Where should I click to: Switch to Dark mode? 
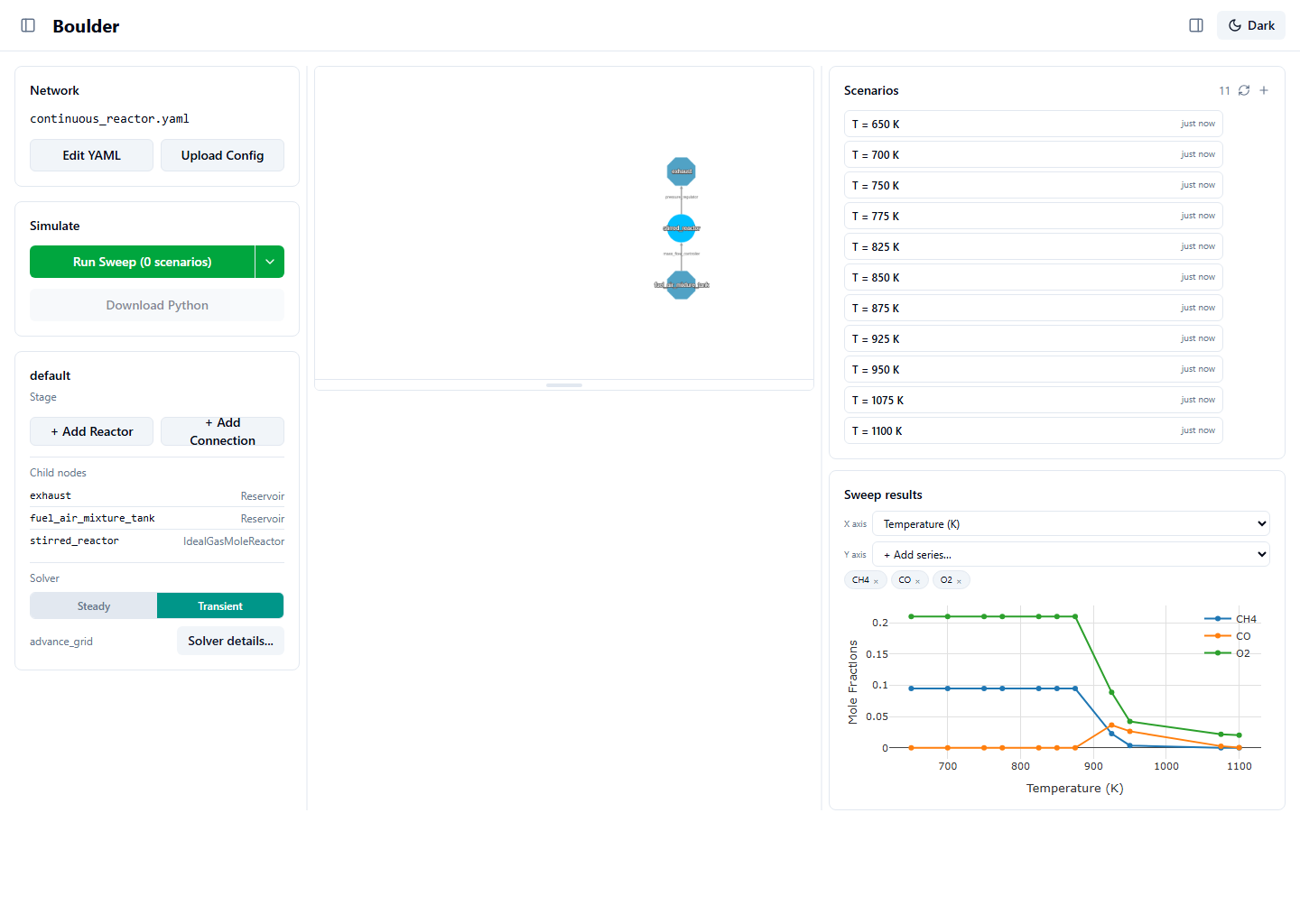[1251, 25]
